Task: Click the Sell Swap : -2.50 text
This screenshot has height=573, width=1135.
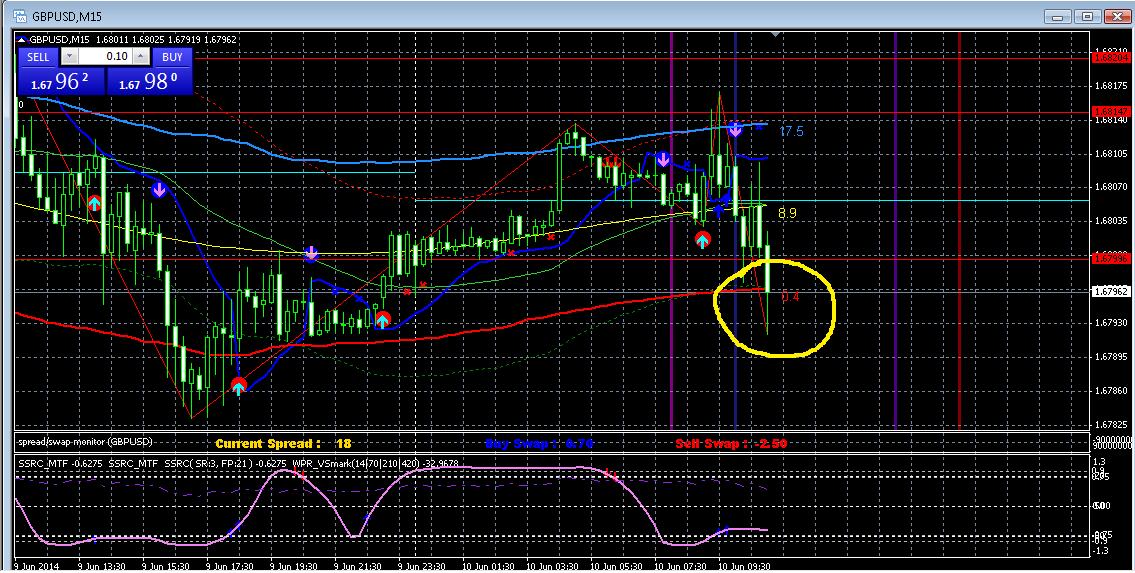Action: point(731,443)
